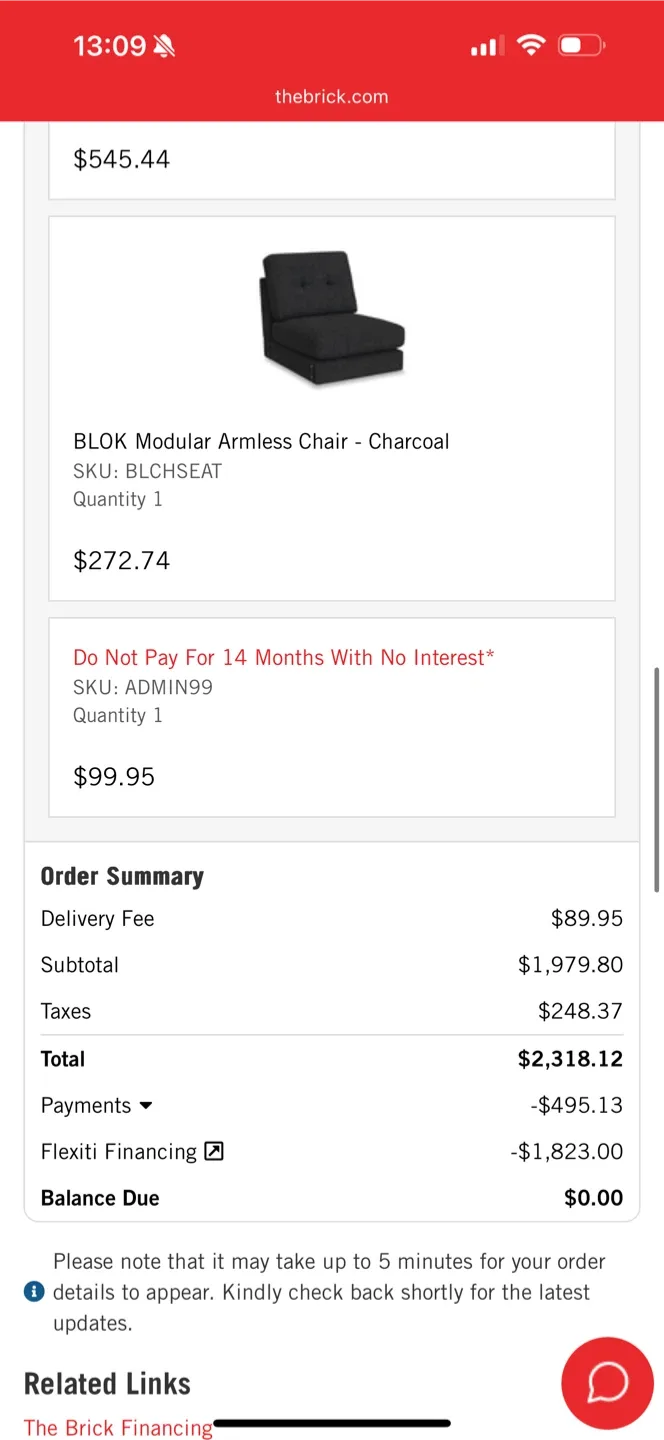Tap the battery status icon
Screen dimensions: 664x1440
click(578, 45)
